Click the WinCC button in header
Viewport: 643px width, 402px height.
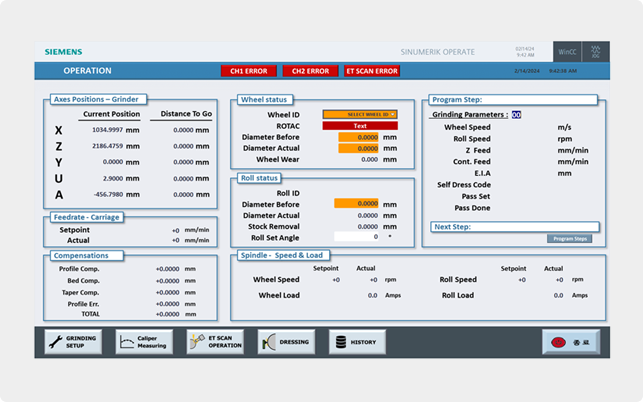point(566,50)
